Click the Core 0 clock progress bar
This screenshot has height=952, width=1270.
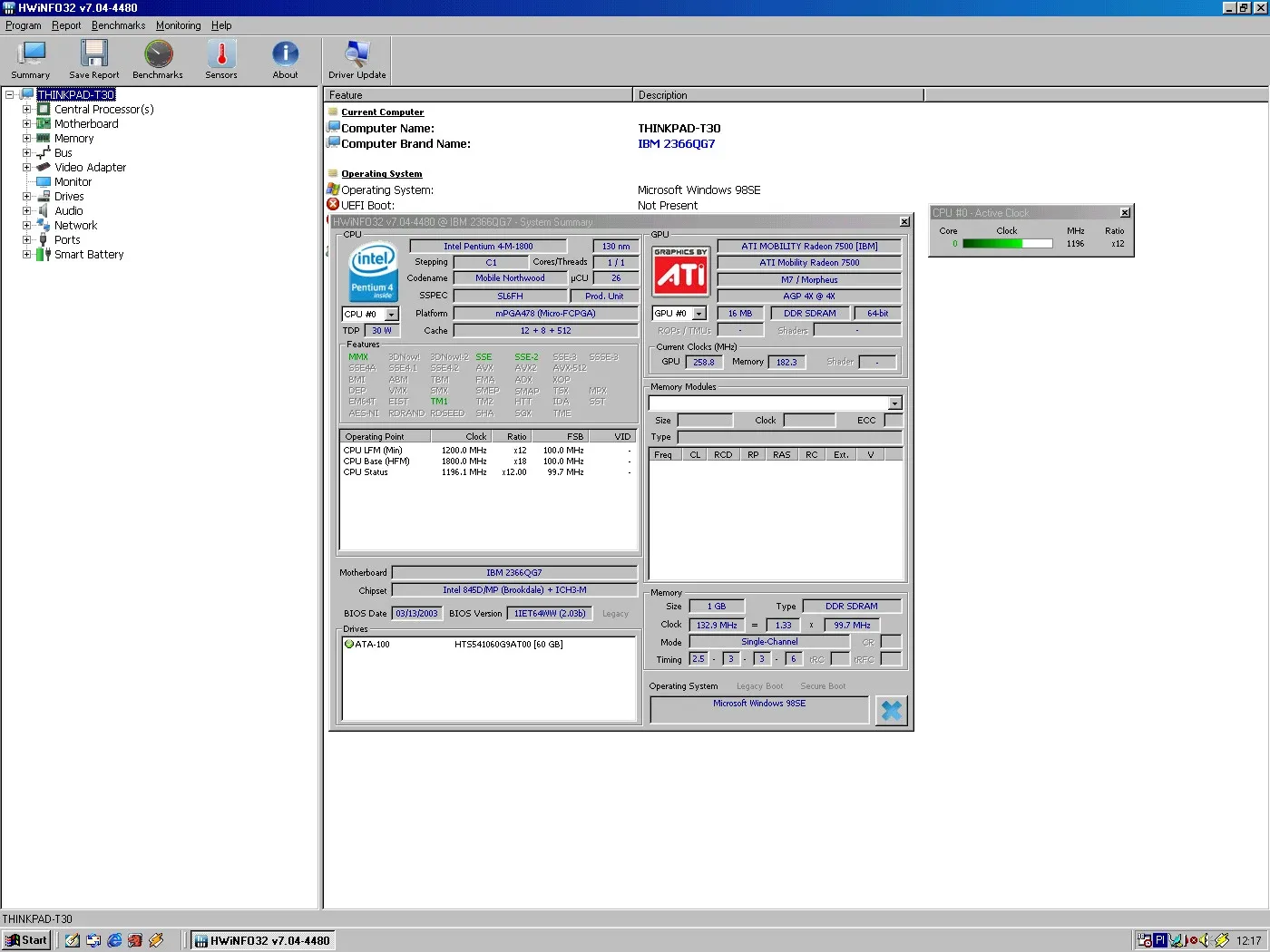[1007, 243]
